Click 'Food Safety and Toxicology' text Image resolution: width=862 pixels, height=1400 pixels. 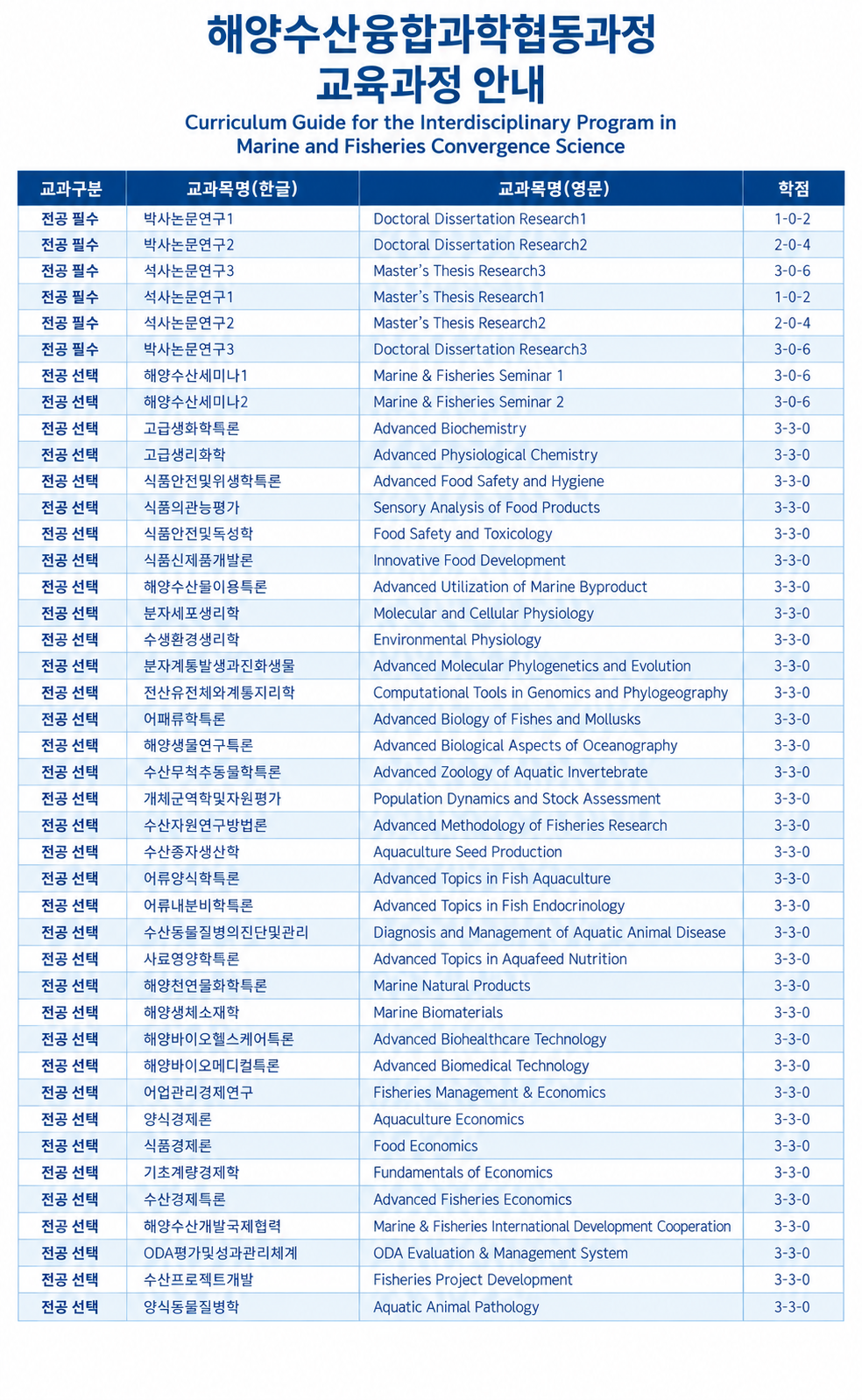(x=463, y=534)
